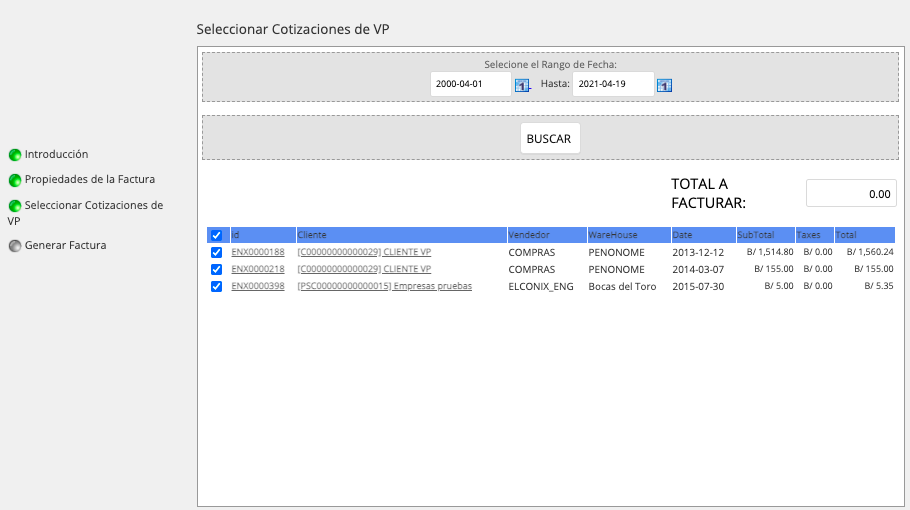Go to the Generar Factura step

pyautogui.click(x=66, y=245)
